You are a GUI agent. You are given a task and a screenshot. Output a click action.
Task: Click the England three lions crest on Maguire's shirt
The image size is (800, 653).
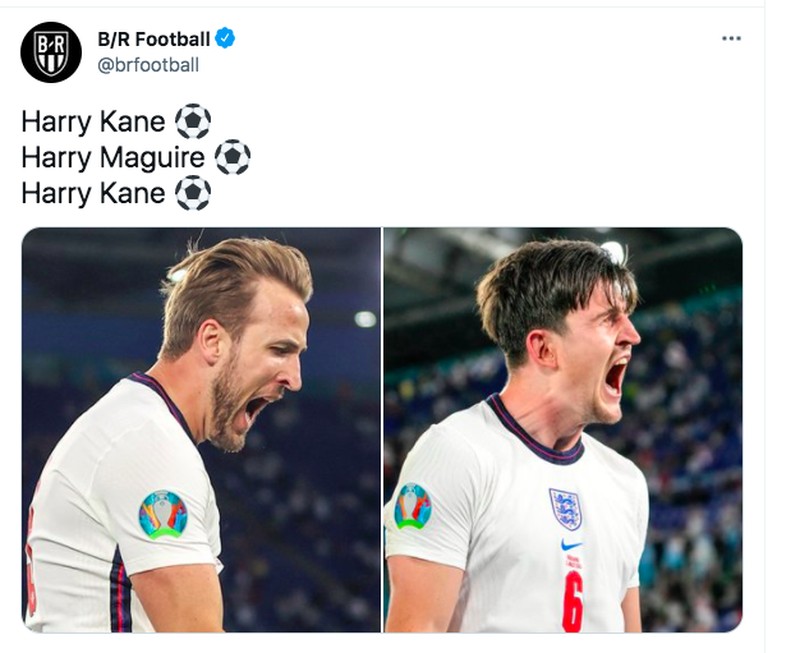[x=567, y=506]
